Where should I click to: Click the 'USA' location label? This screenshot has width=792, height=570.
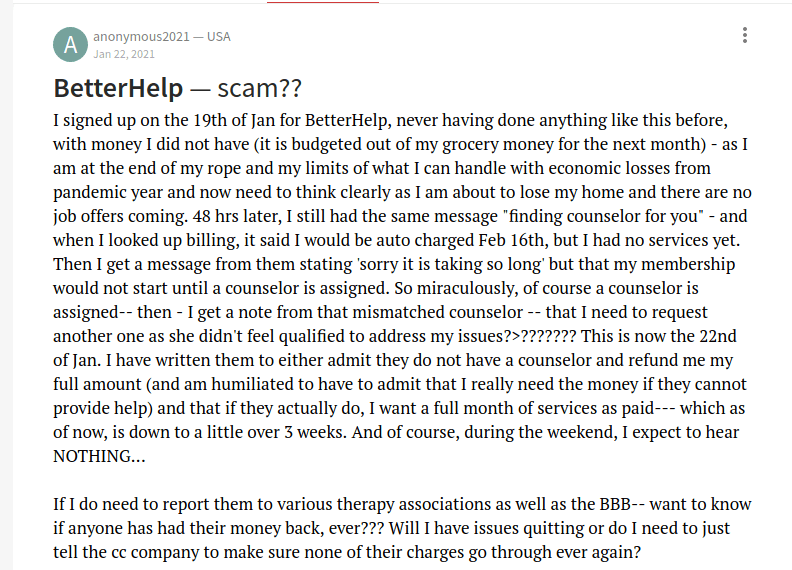coord(218,37)
